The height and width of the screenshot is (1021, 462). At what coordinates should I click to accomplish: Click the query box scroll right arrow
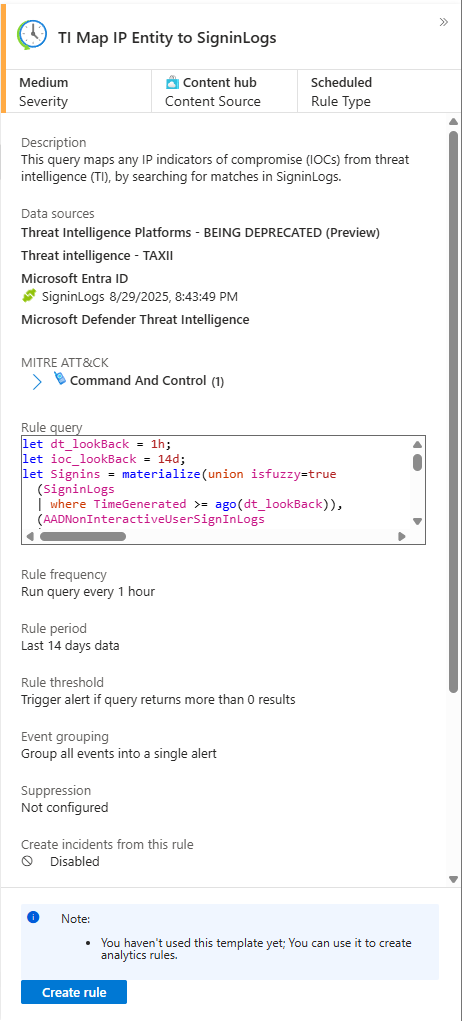(x=402, y=537)
